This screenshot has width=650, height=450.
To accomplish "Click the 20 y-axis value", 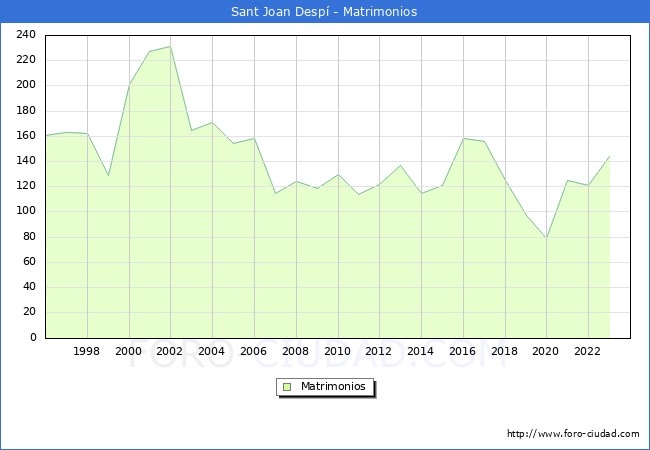I will [29, 312].
